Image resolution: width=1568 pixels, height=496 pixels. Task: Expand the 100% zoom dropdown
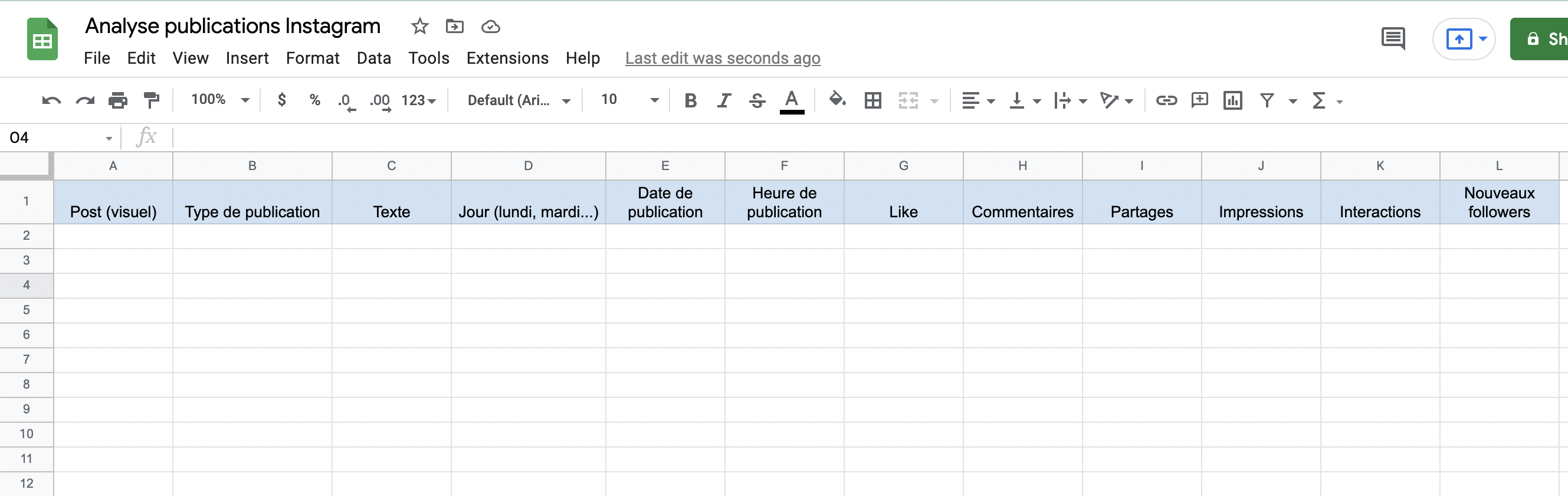point(219,100)
